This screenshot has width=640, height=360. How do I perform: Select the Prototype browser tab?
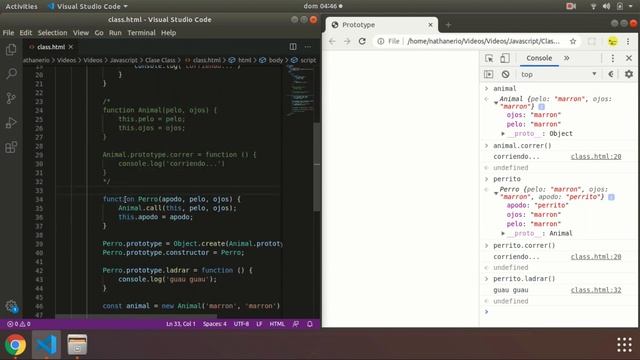coord(382,25)
